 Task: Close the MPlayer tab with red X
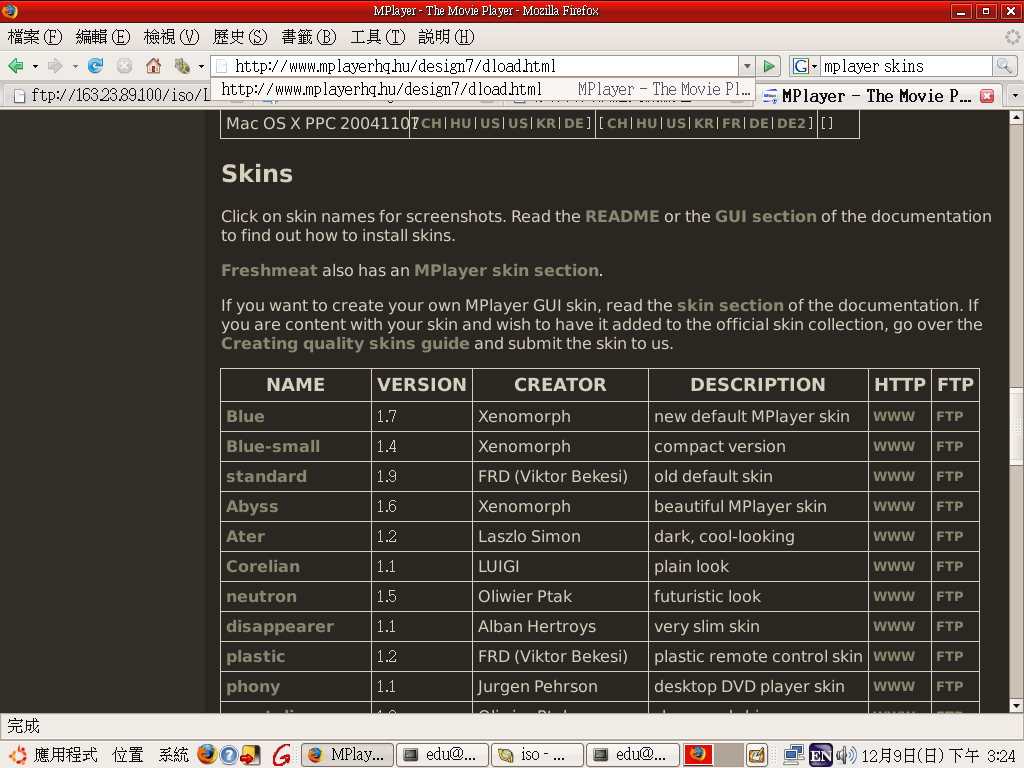987,96
